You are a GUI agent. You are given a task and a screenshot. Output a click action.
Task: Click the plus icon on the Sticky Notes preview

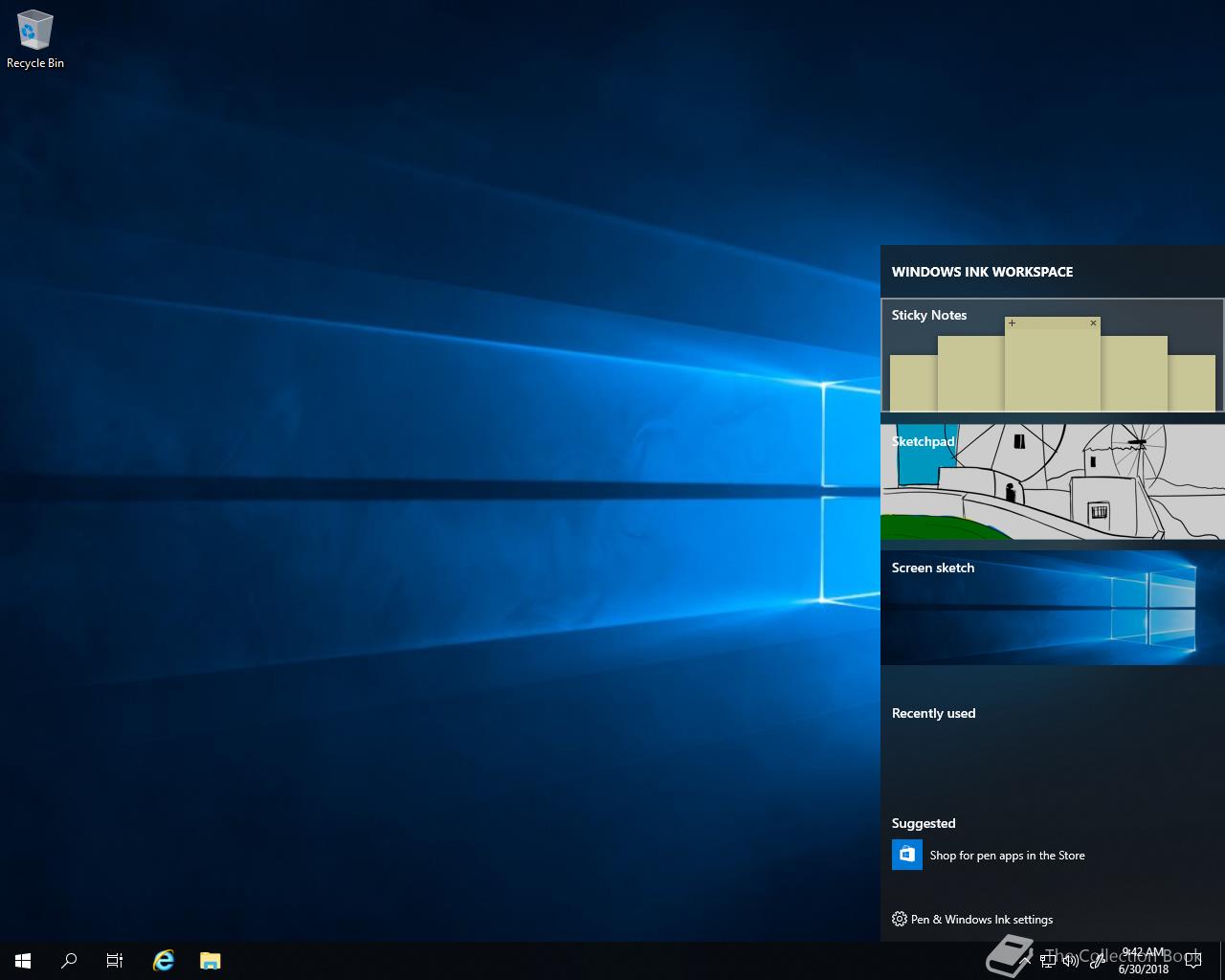click(x=1012, y=323)
